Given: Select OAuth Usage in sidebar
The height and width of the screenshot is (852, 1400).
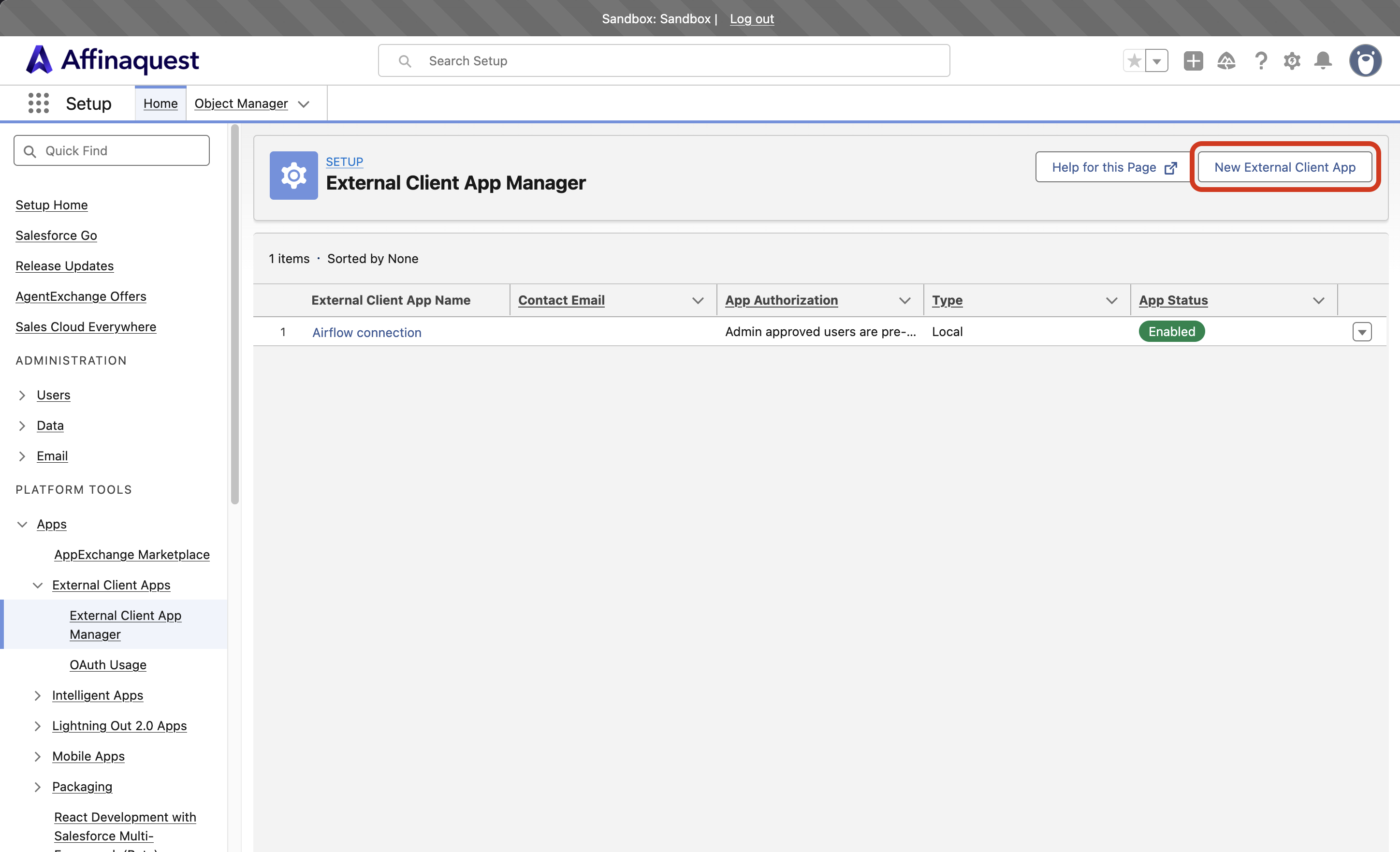Looking at the screenshot, I should click(x=108, y=665).
